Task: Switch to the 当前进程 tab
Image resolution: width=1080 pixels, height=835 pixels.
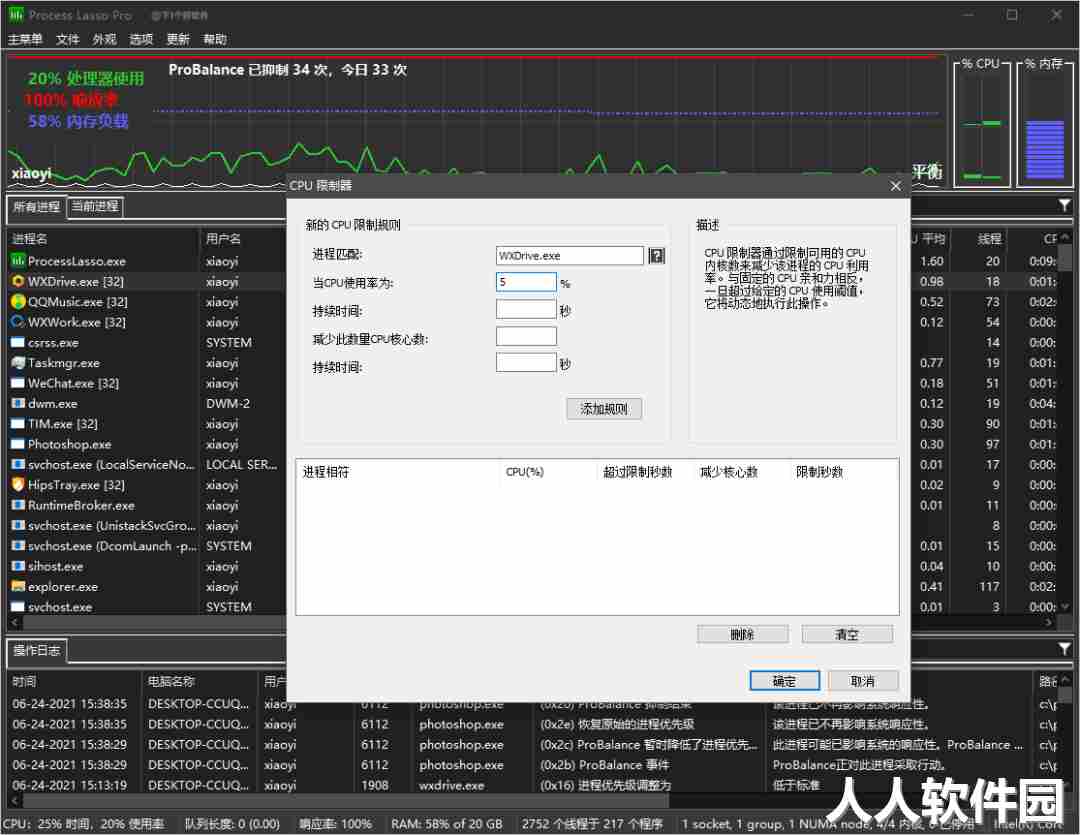Action: tap(95, 206)
